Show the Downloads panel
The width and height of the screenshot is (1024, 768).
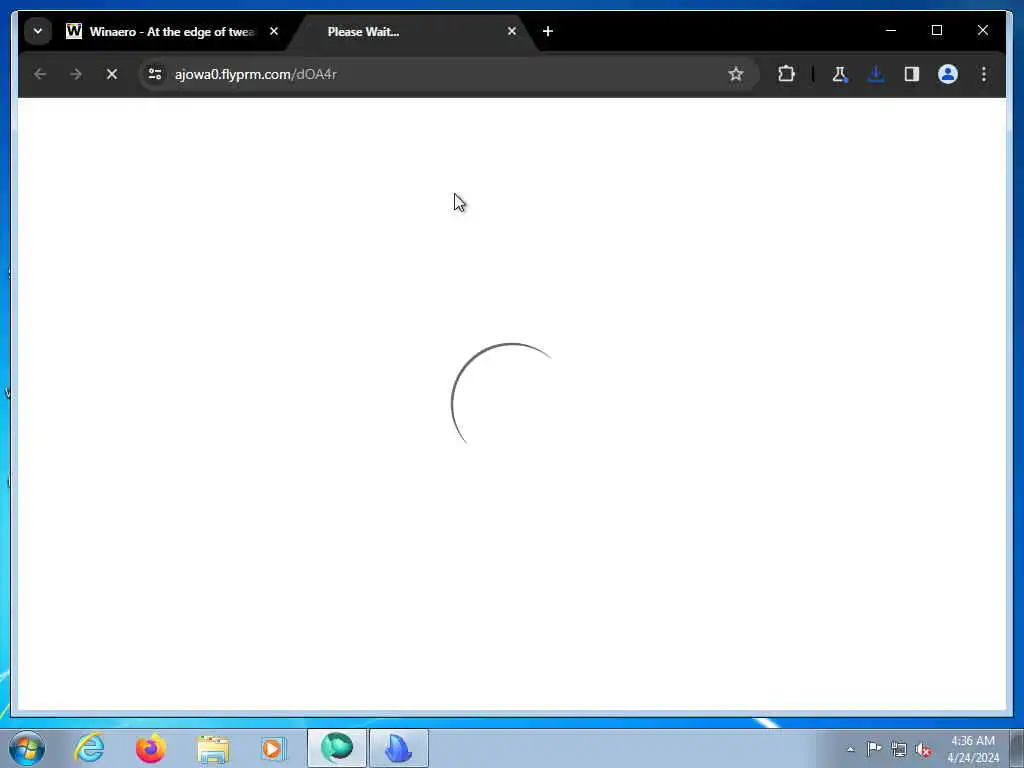[x=876, y=74]
